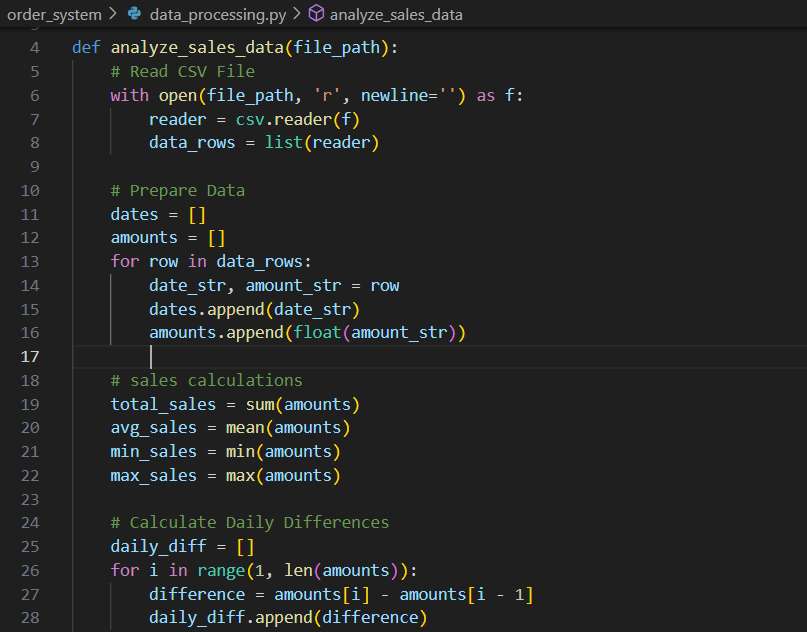This screenshot has width=807, height=632.
Task: Open the order_system breadcrumb dropdown
Action: coord(54,15)
